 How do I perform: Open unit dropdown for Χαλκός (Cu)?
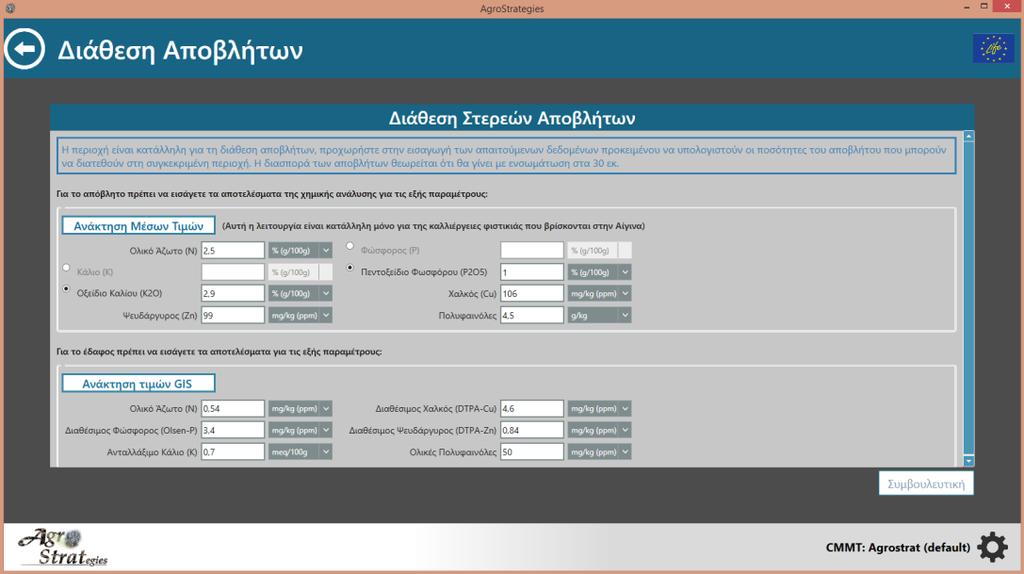(x=600, y=294)
